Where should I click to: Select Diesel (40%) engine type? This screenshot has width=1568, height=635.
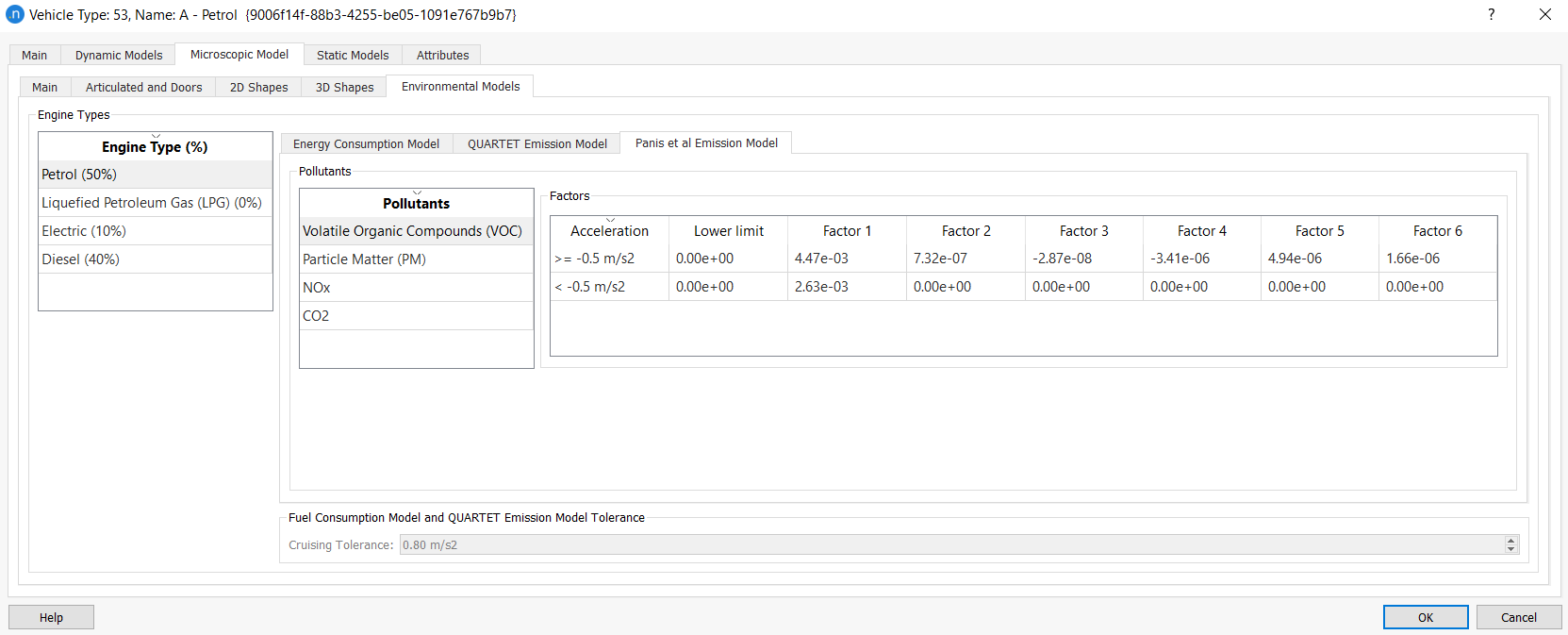point(81,259)
